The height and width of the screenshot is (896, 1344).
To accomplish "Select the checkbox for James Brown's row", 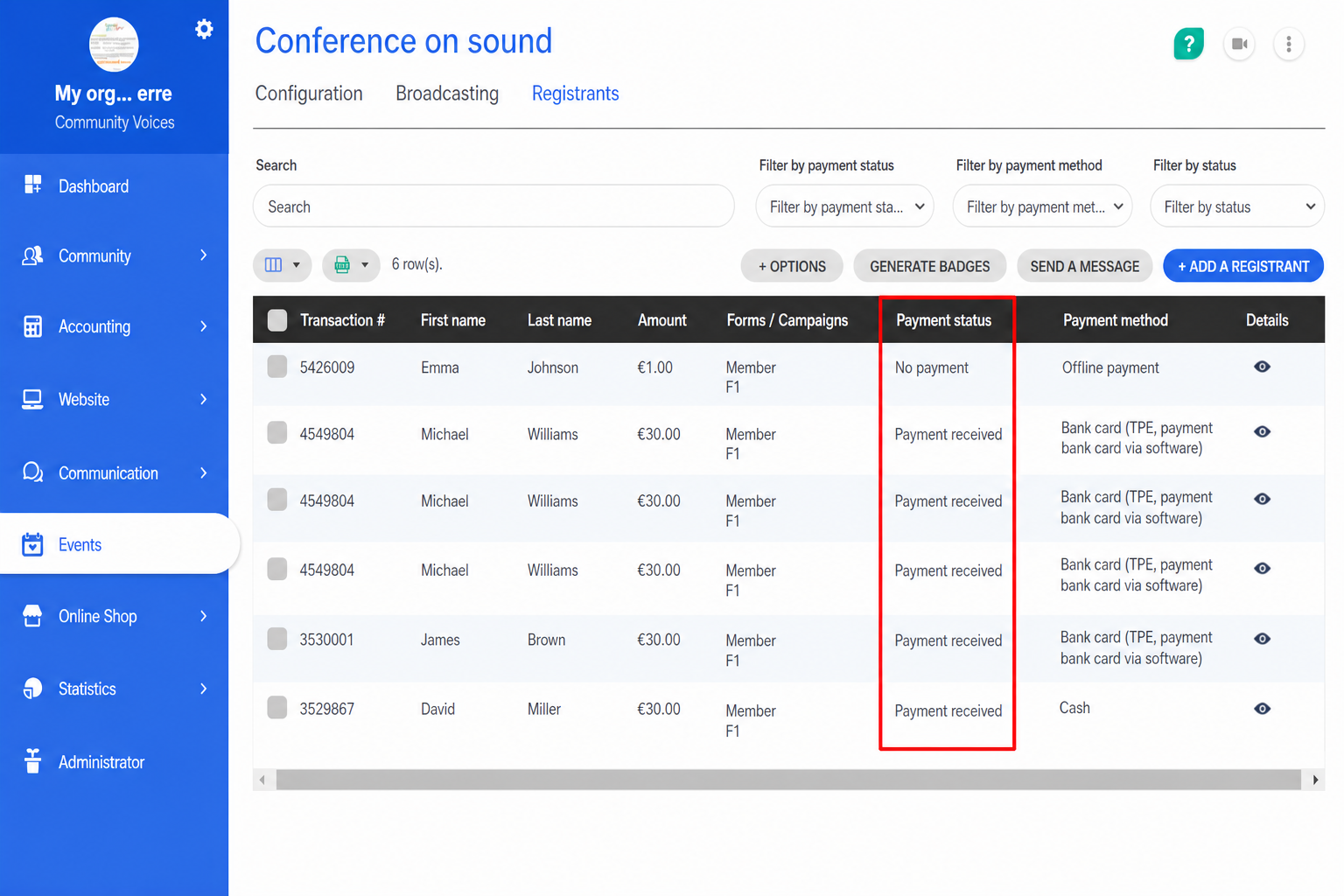I will pyautogui.click(x=277, y=639).
